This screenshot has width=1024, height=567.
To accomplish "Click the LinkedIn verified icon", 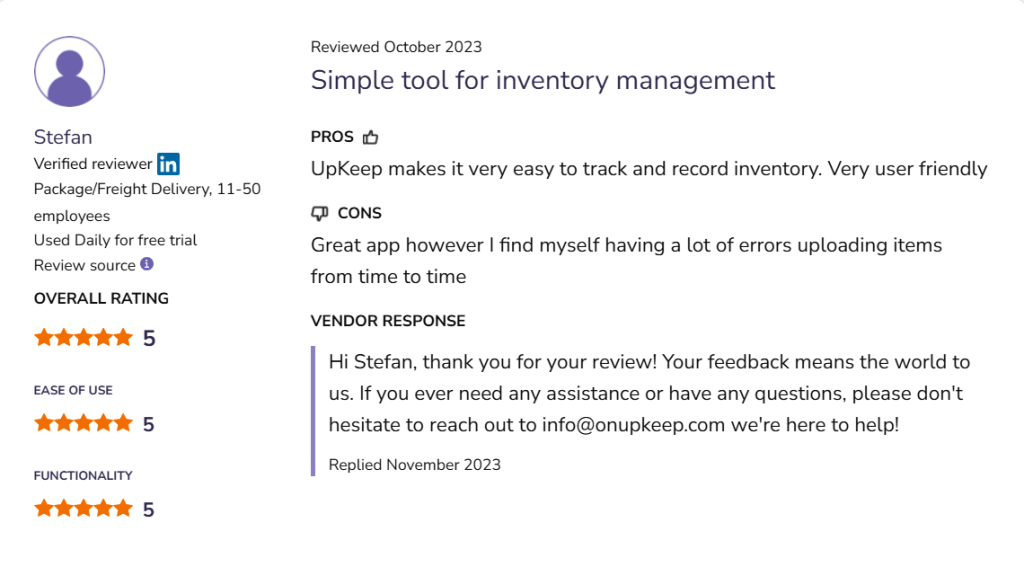I will tap(168, 163).
